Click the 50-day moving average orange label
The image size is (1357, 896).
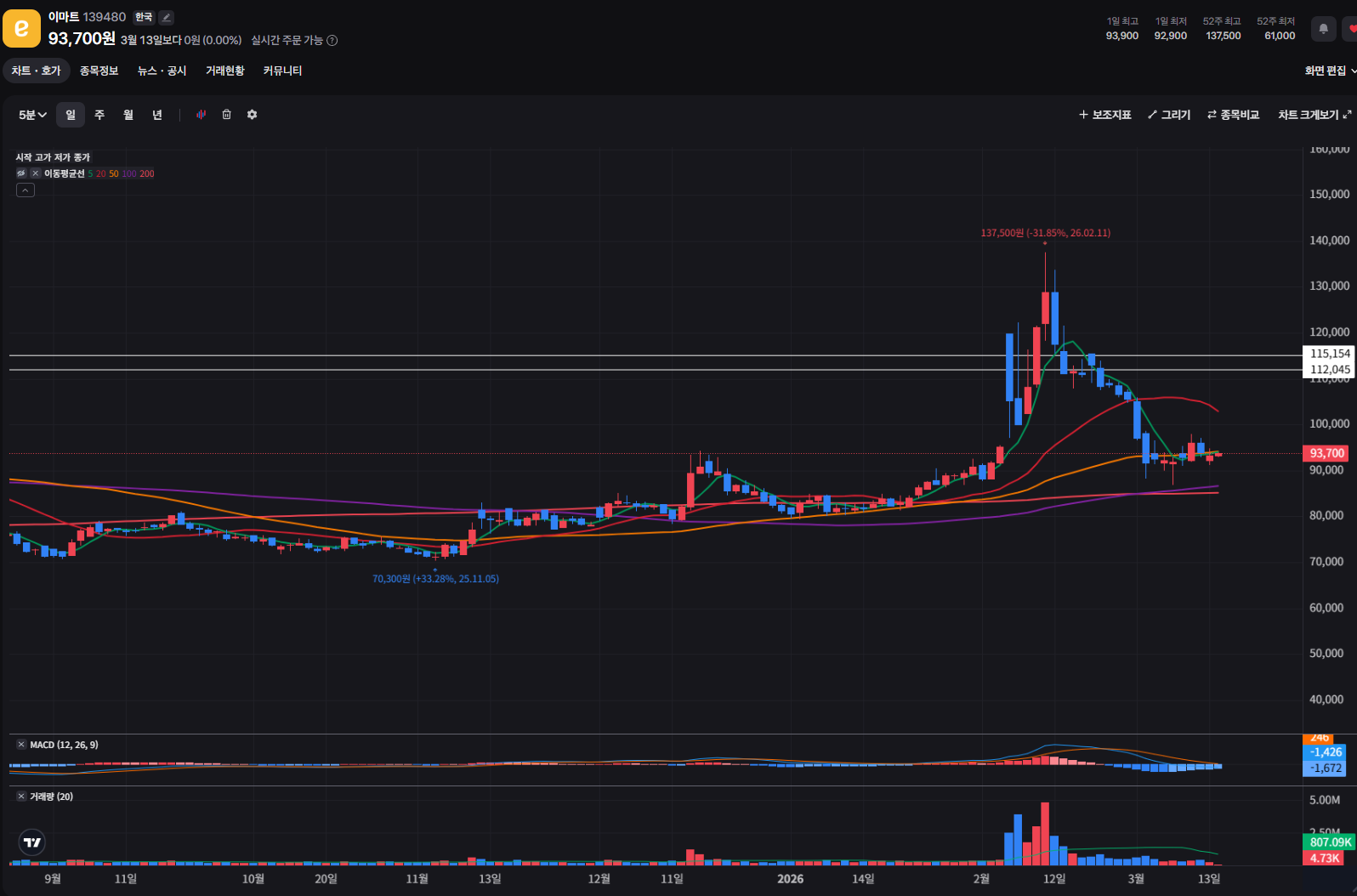[114, 173]
